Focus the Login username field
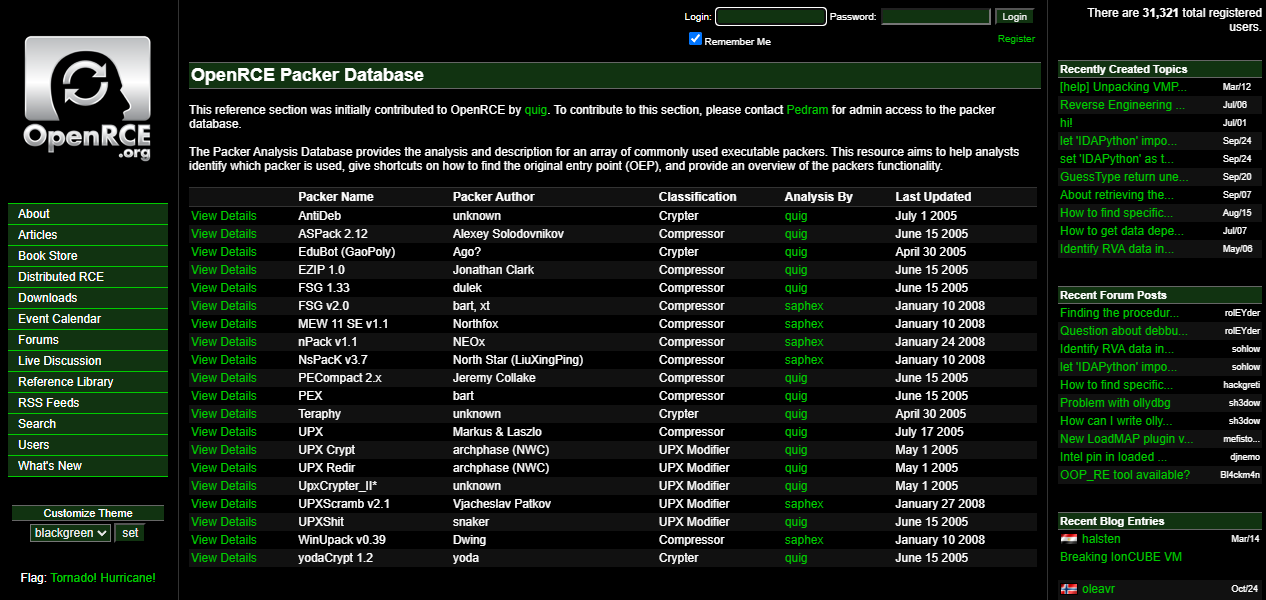The image size is (1266, 600). [x=771, y=17]
